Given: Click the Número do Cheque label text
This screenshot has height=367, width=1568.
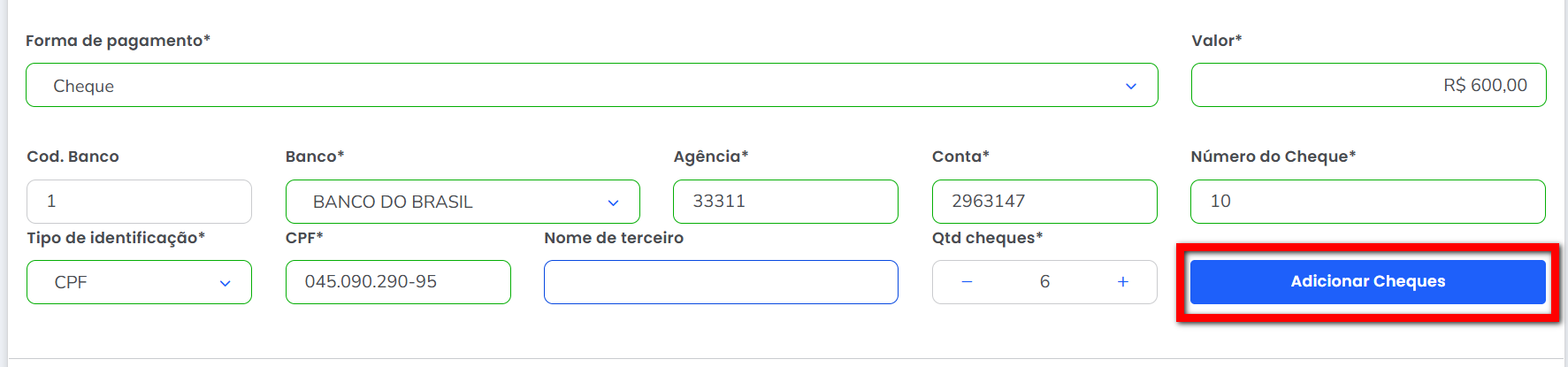Looking at the screenshot, I should click(1273, 157).
